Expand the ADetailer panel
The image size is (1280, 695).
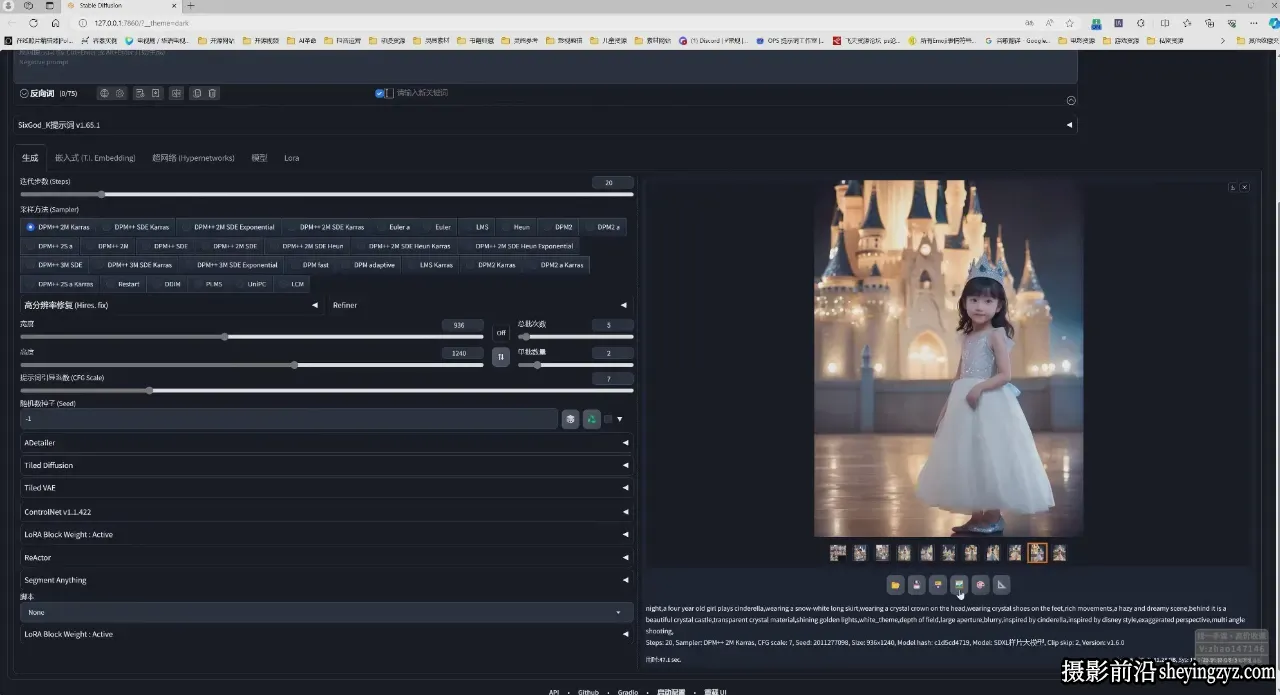pyautogui.click(x=326, y=442)
